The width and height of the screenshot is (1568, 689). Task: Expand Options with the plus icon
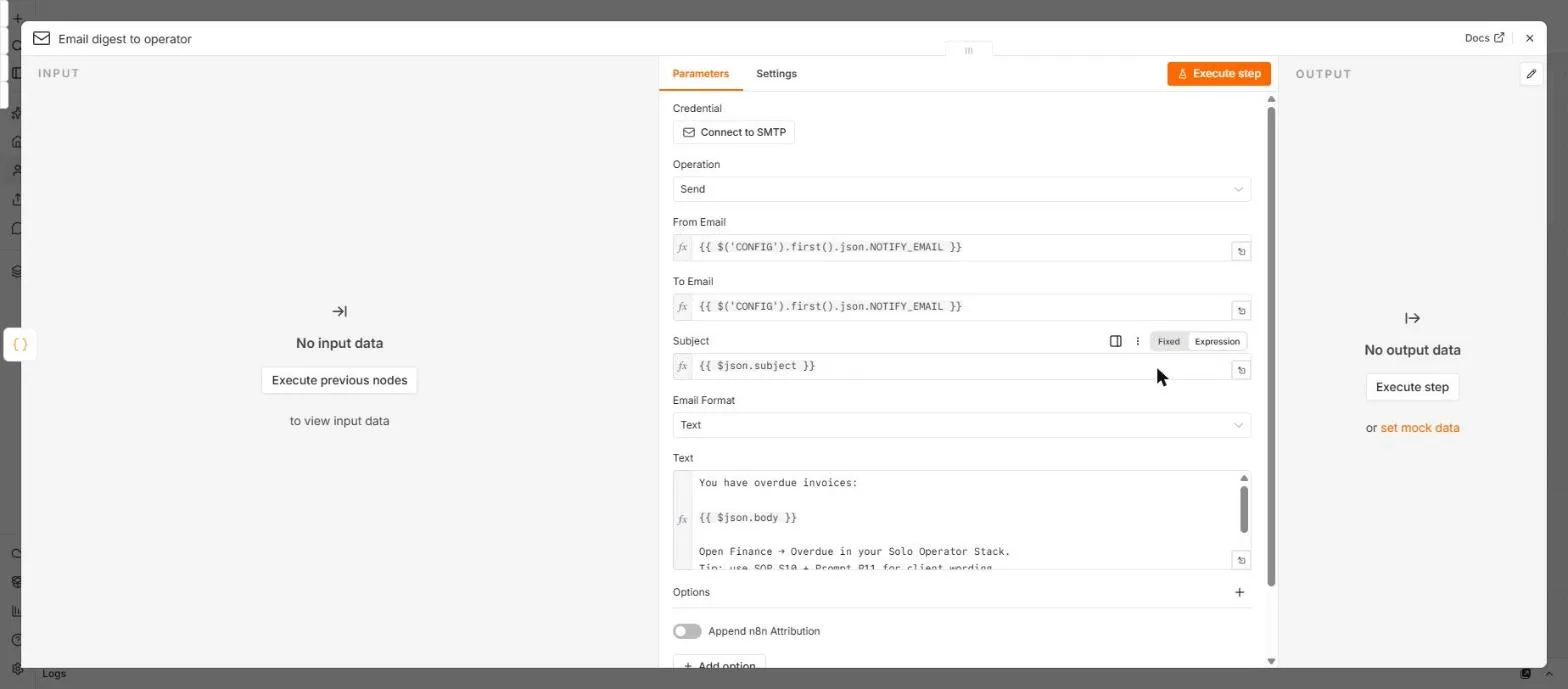[1239, 592]
